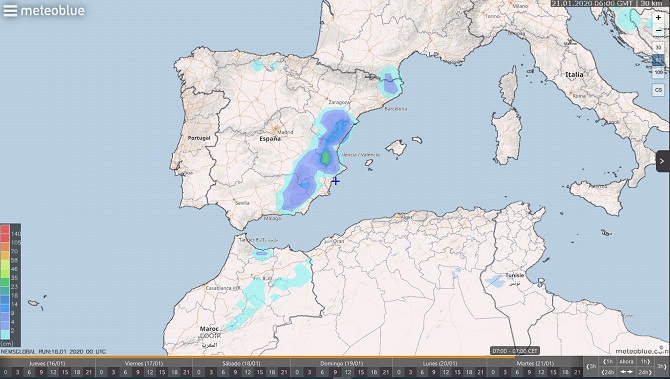670x379 pixels.
Task: Select the 60 km resolution option
Action: coord(658,60)
